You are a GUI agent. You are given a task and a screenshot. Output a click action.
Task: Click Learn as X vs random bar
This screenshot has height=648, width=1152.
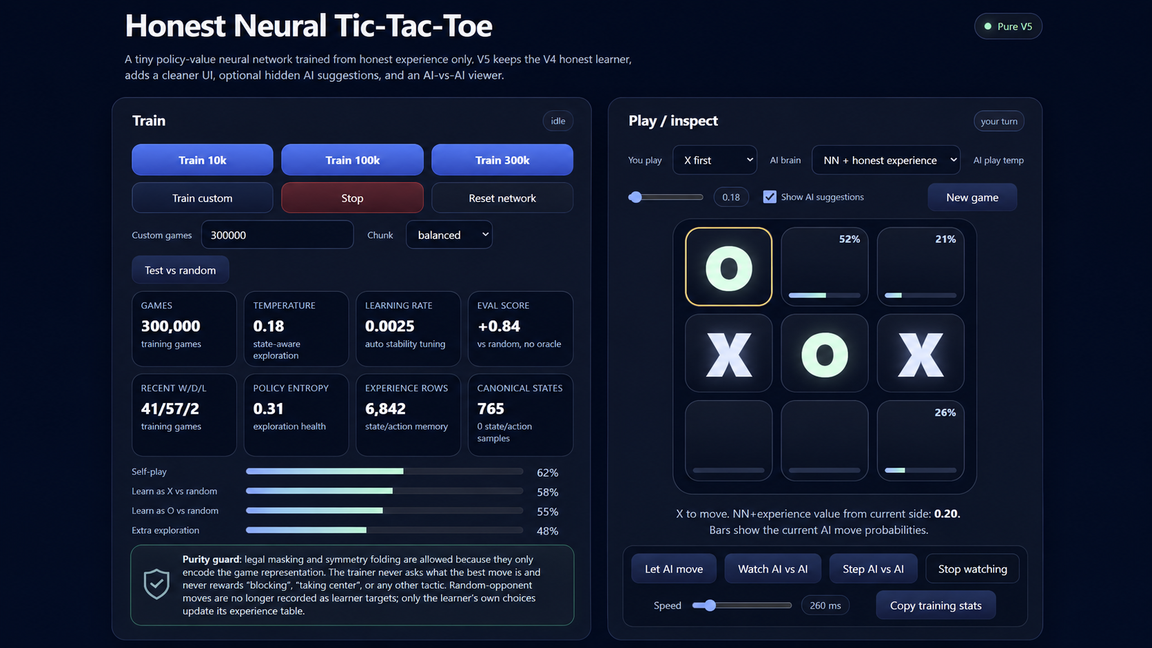point(384,491)
